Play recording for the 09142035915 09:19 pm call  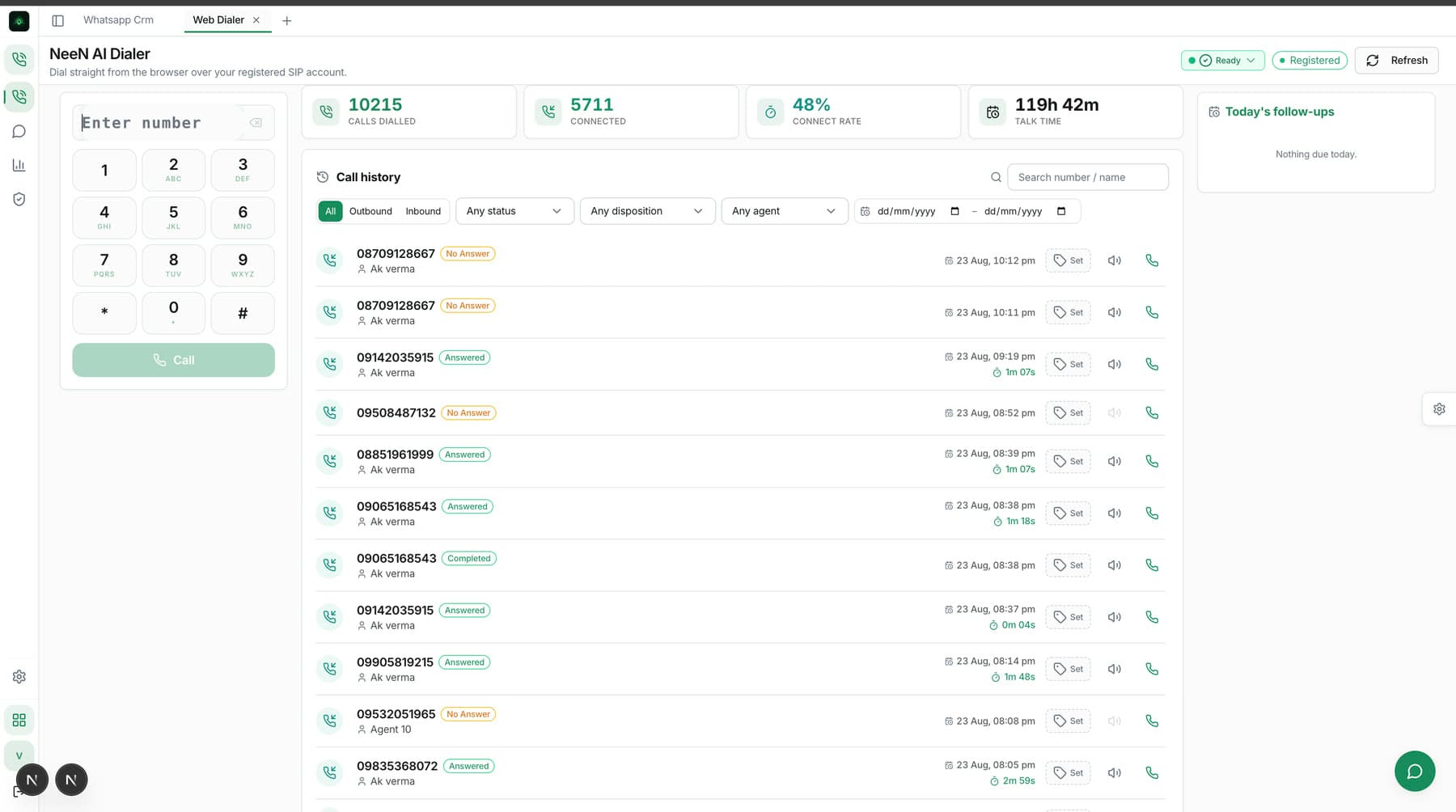pos(1115,364)
